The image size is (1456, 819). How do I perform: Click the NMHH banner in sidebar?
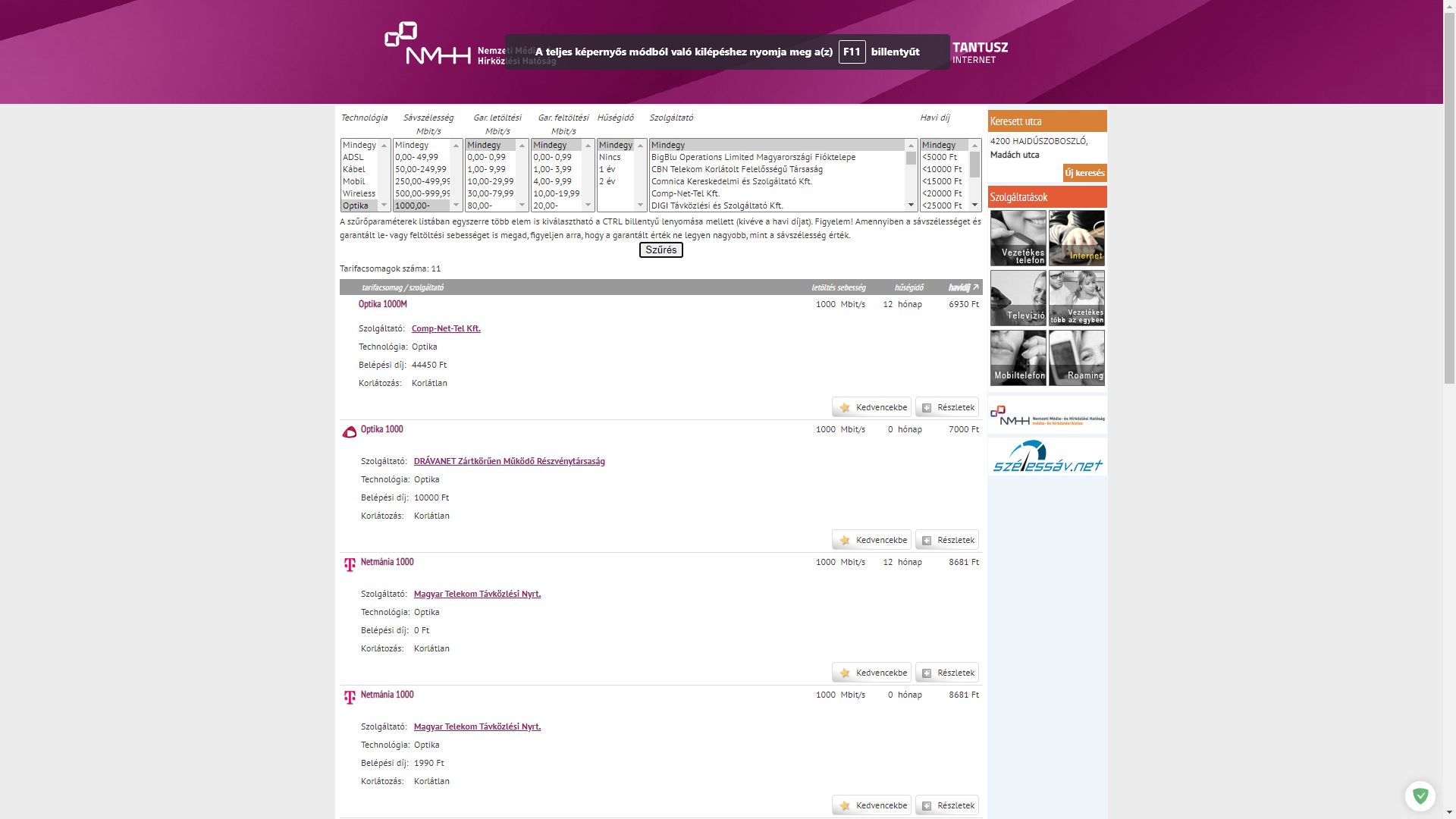1047,416
